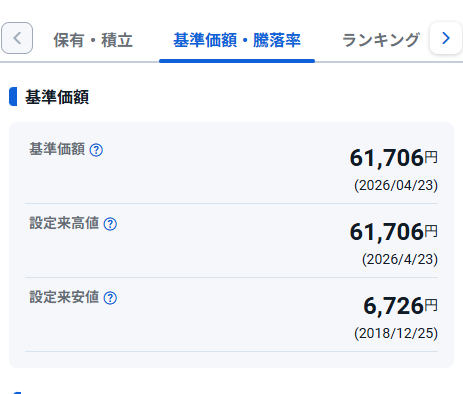Image resolution: width=463 pixels, height=394 pixels.
Task: Open the 保有・積立 tab
Action: point(93,40)
